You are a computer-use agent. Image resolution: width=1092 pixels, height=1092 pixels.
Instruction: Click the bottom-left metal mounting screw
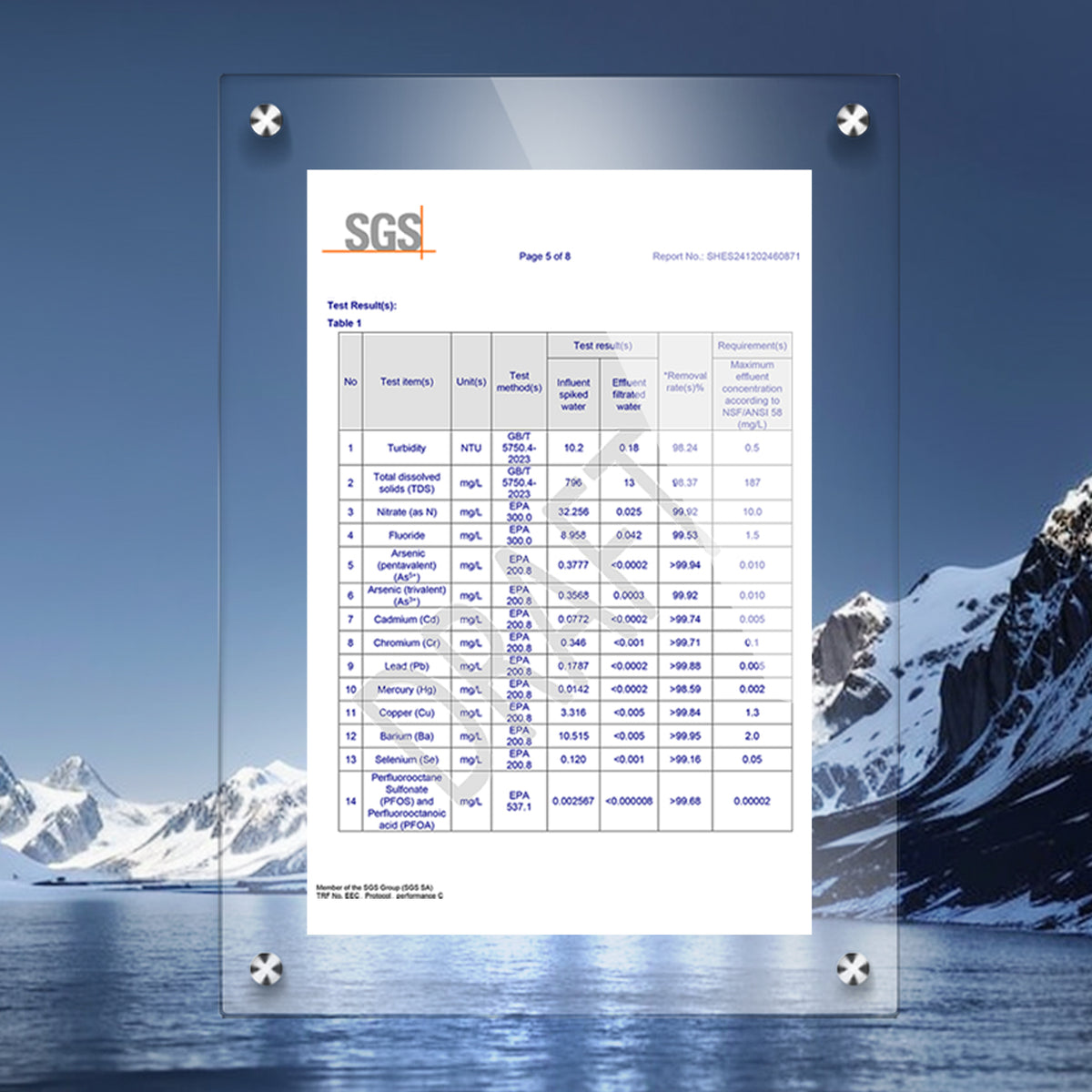click(266, 969)
